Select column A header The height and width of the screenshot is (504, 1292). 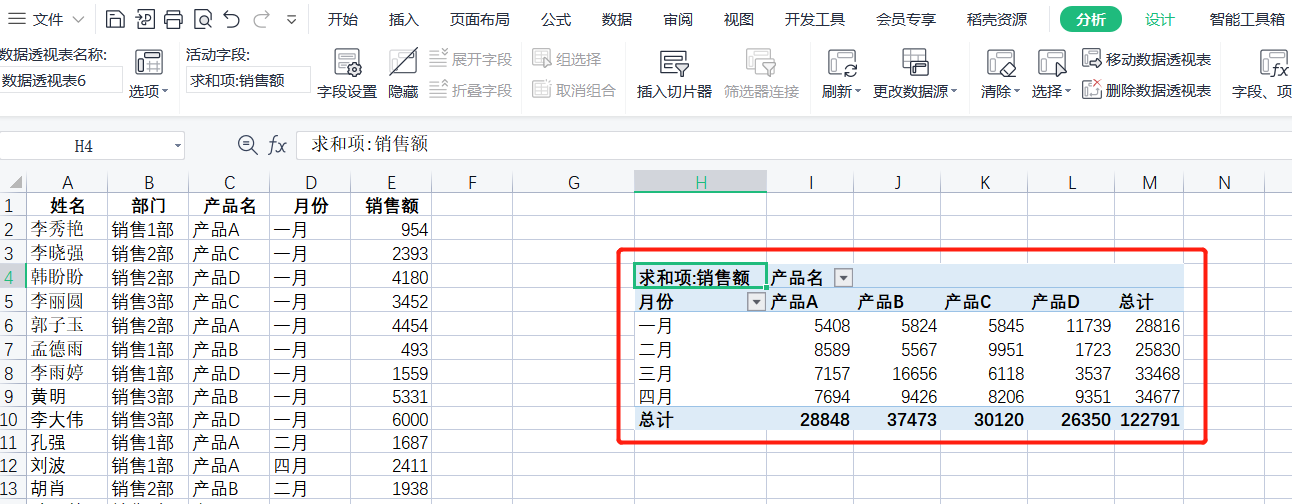67,182
